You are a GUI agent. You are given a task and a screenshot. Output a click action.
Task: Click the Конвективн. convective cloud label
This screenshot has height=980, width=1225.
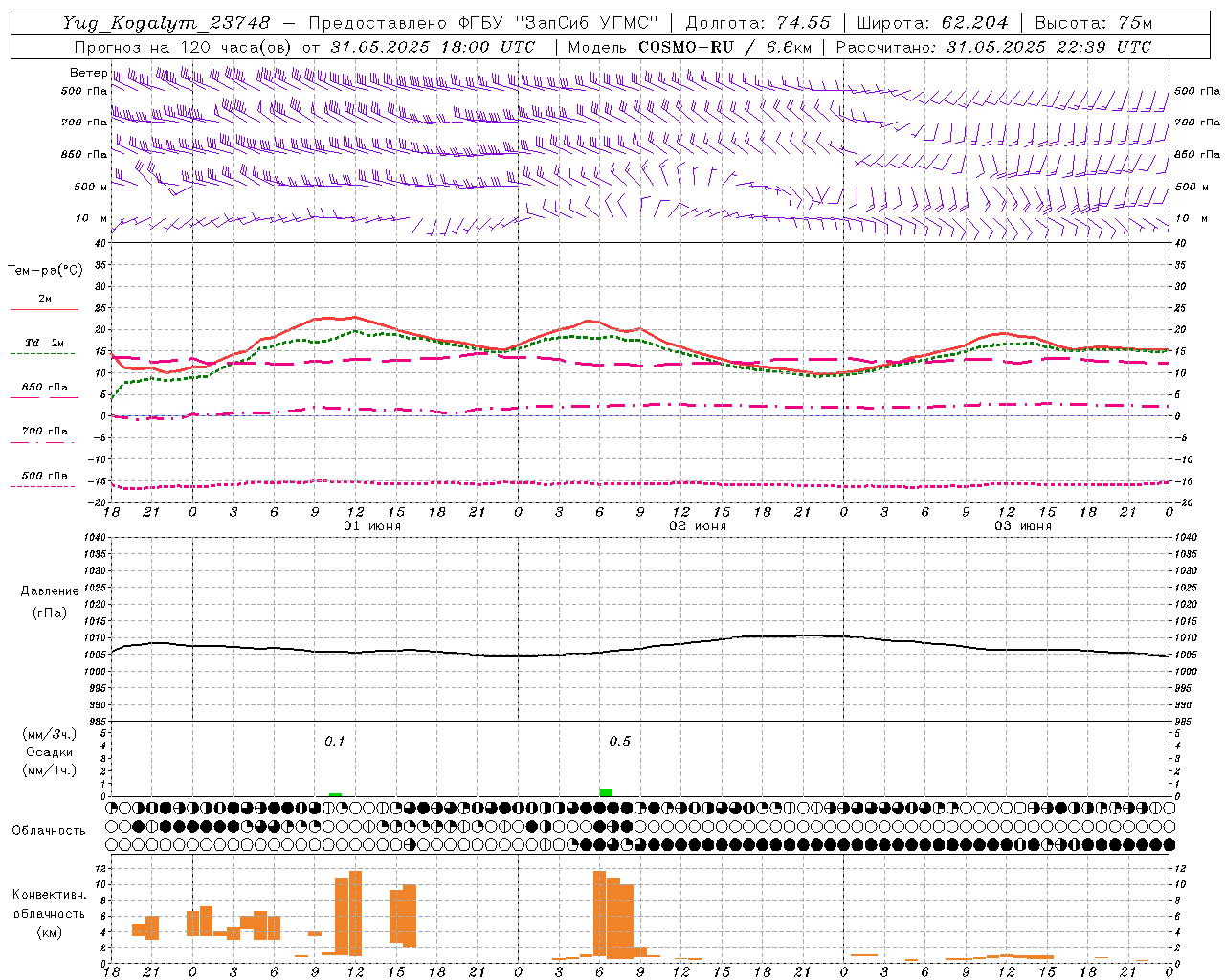[x=50, y=895]
